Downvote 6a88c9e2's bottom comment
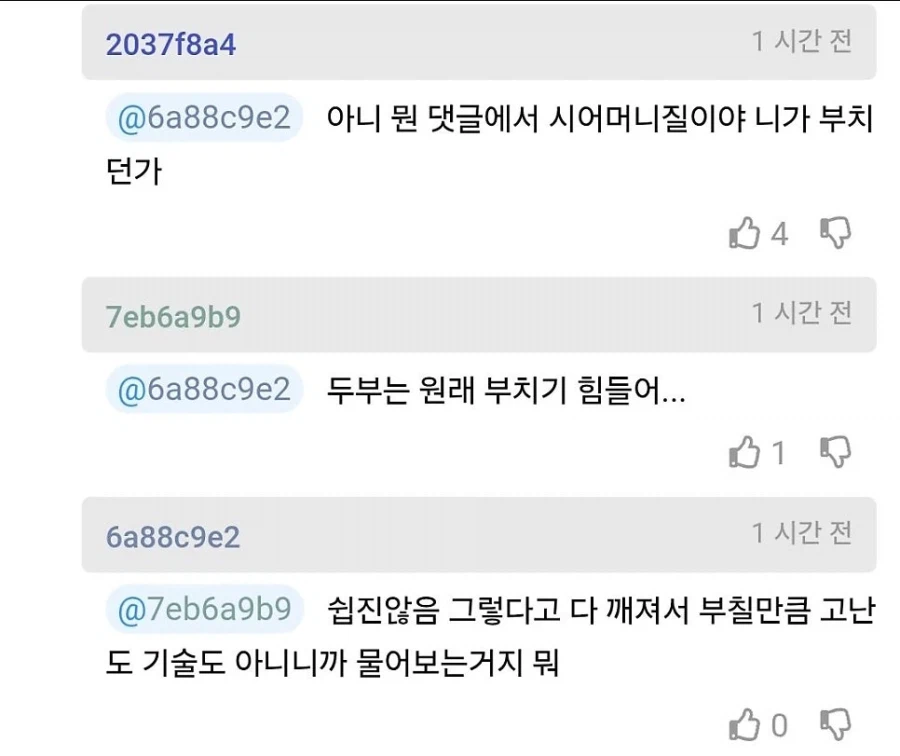The width and height of the screenshot is (900, 756). (836, 725)
